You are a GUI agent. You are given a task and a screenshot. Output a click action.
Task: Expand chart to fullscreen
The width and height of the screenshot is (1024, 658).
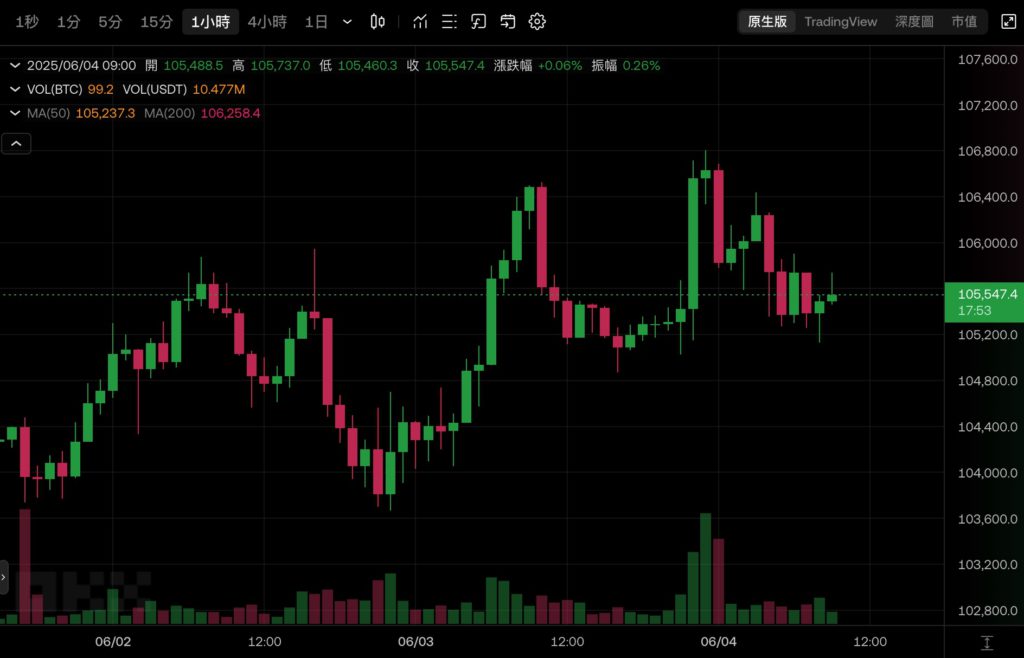tap(1007, 21)
